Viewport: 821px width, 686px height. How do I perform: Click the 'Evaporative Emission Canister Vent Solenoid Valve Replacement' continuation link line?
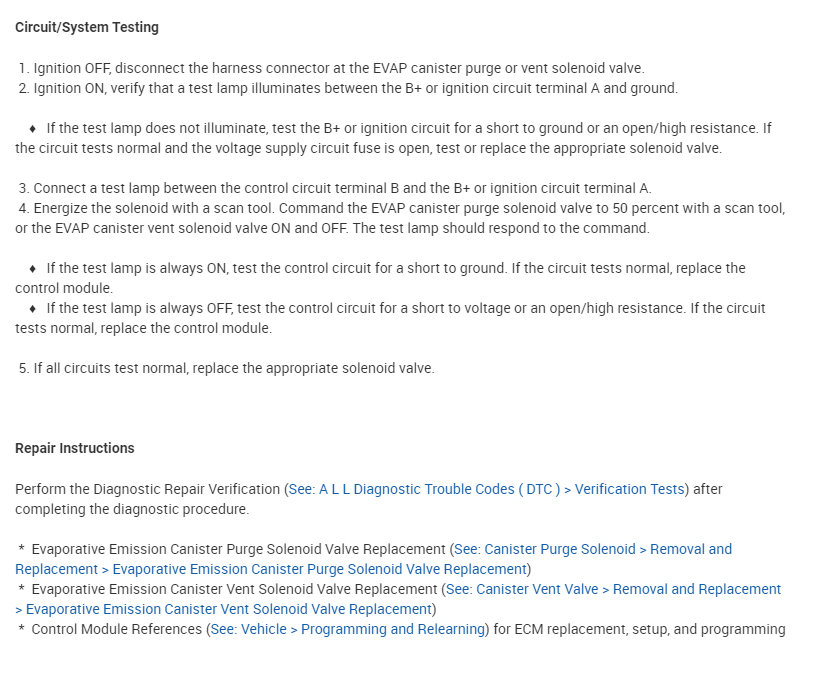tap(224, 609)
